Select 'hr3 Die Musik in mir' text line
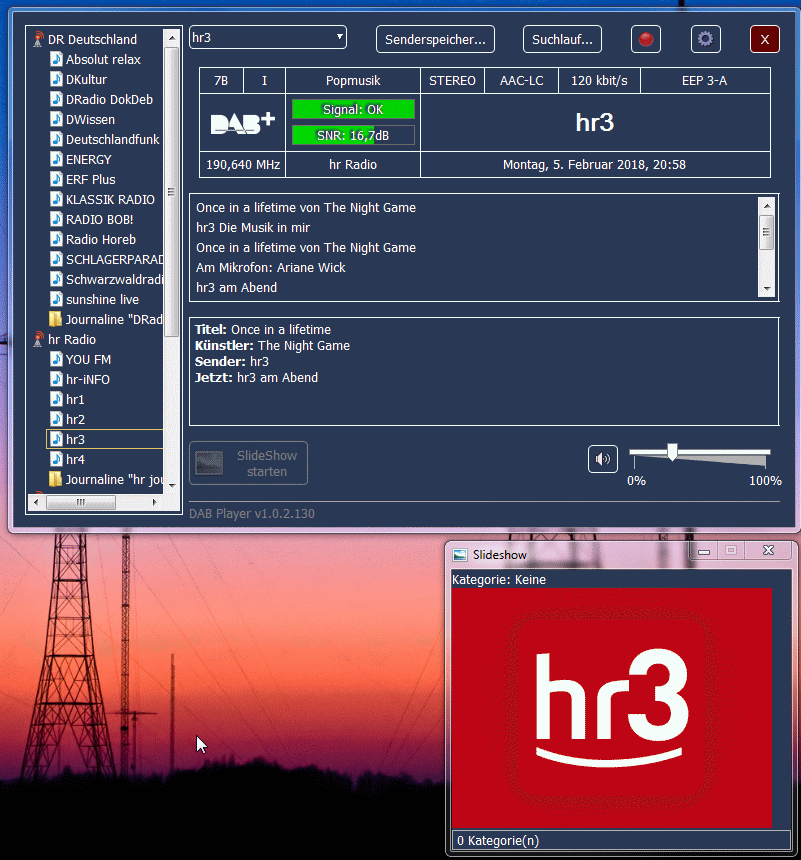801x860 pixels. click(253, 228)
